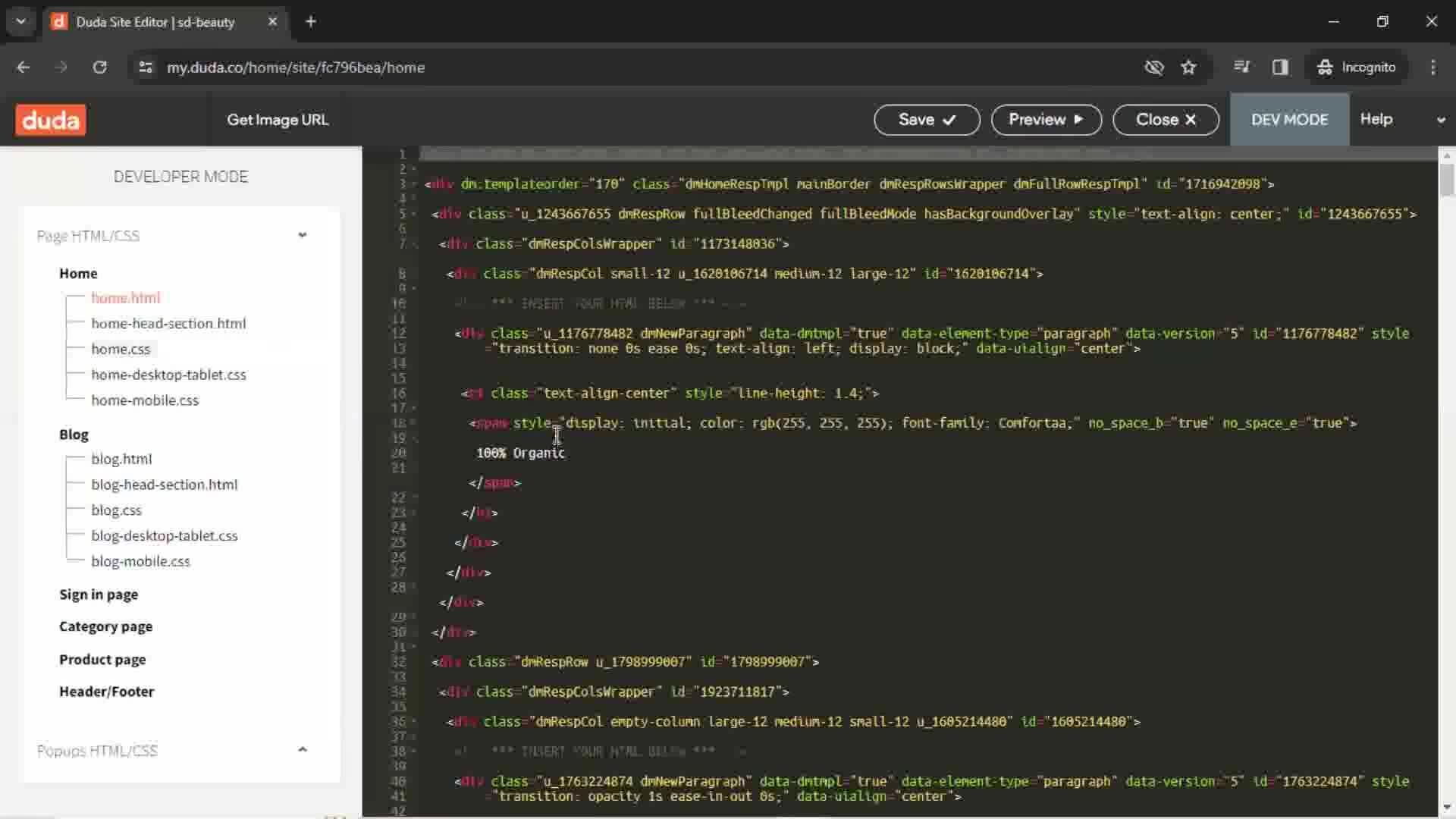Save the code changes

click(x=927, y=120)
